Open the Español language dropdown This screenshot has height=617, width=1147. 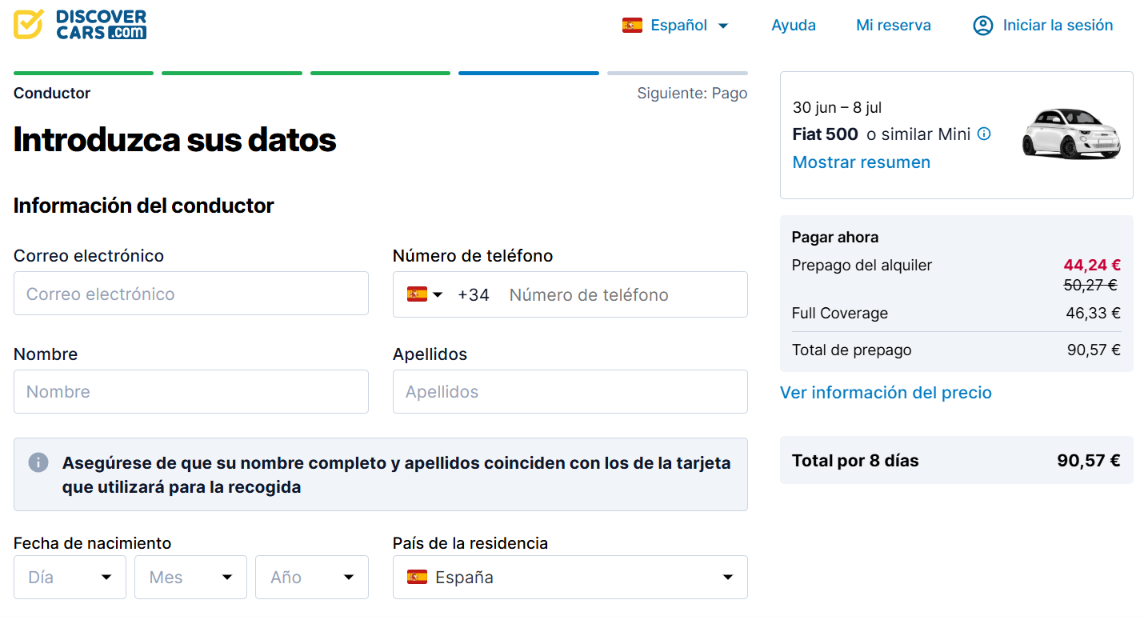pos(675,26)
